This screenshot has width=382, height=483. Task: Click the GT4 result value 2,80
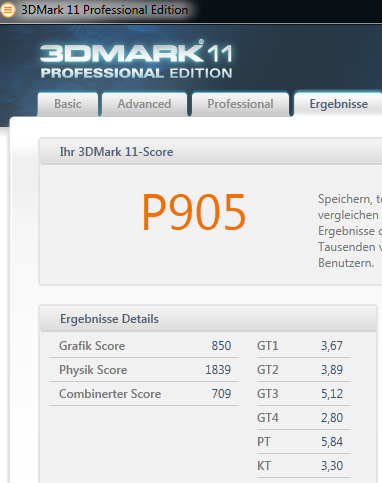pos(332,418)
